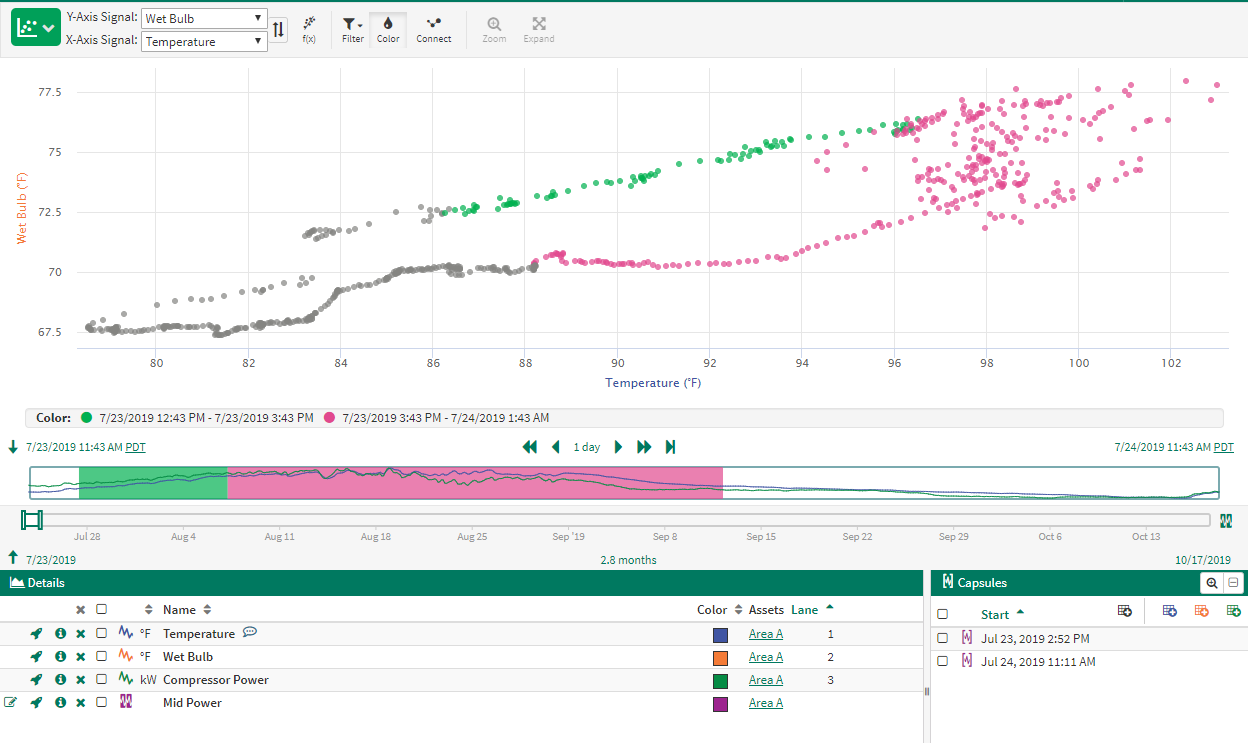
Task: Open the f(x) function tool
Action: click(310, 29)
